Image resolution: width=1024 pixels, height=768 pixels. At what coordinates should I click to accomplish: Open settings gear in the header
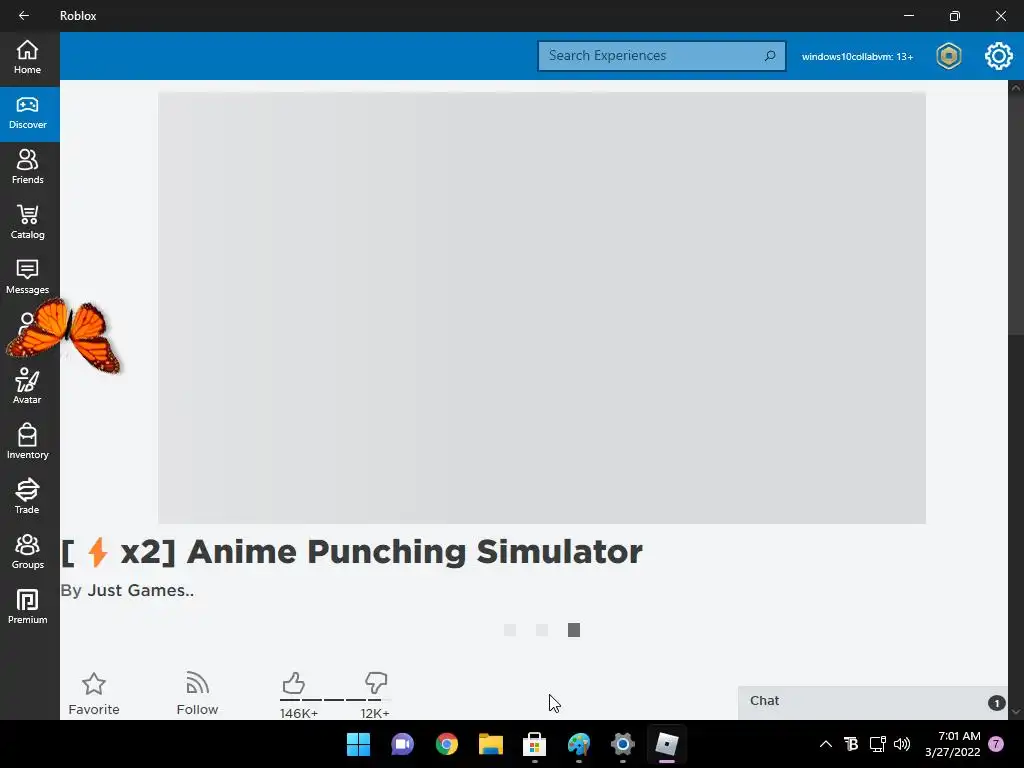click(999, 56)
